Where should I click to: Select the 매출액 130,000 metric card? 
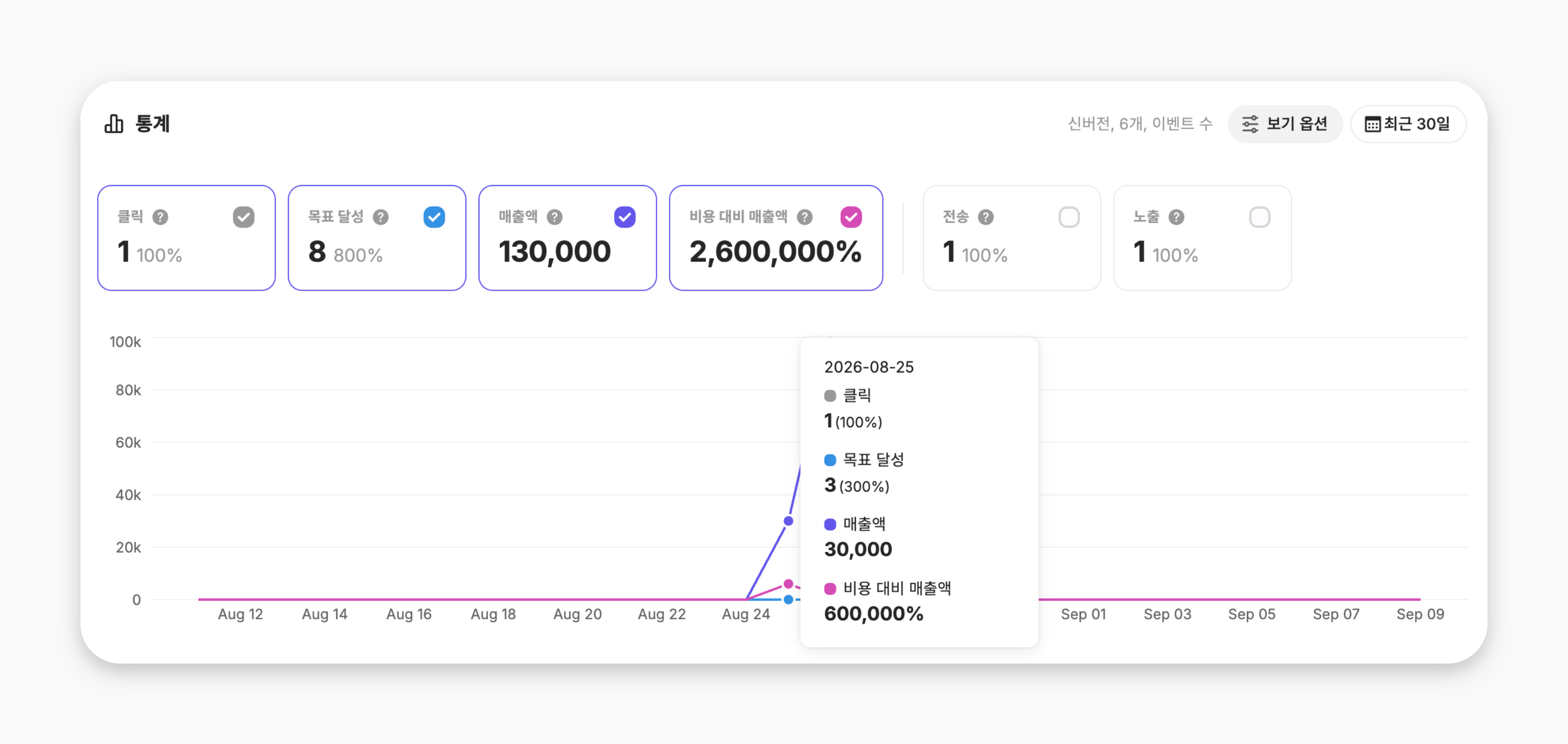tap(567, 238)
